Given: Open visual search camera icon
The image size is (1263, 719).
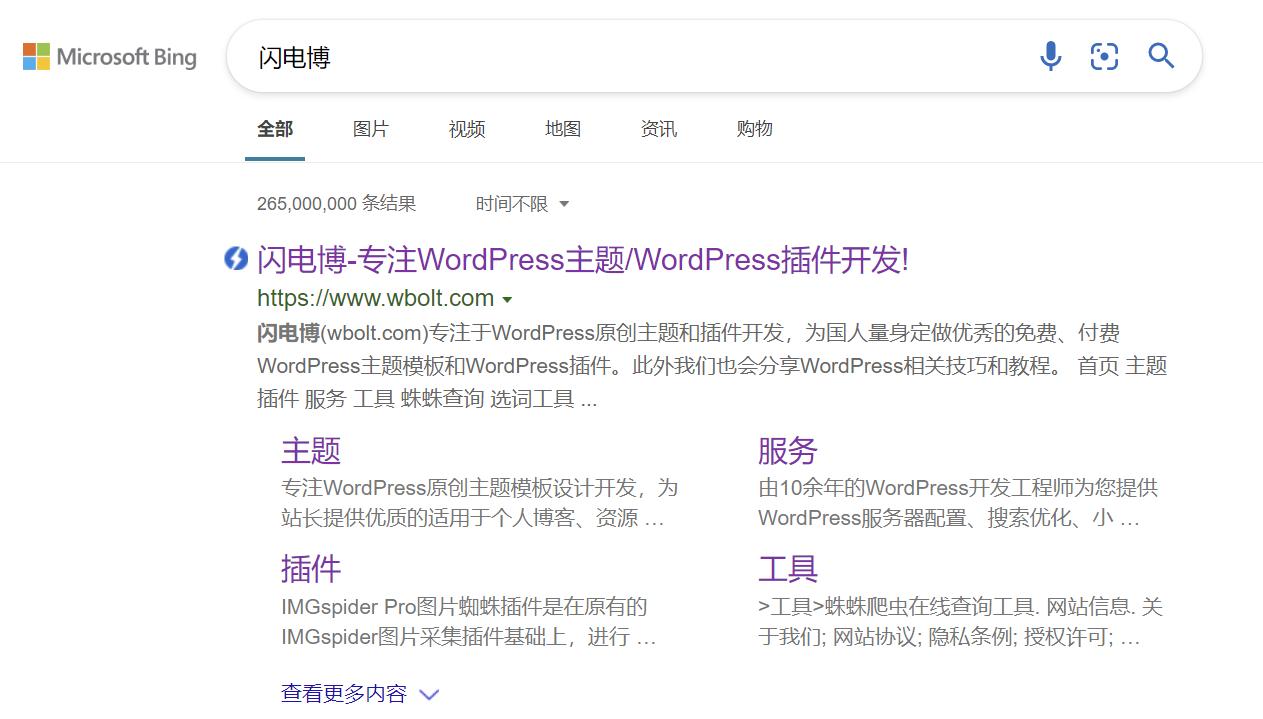Looking at the screenshot, I should 1104,56.
